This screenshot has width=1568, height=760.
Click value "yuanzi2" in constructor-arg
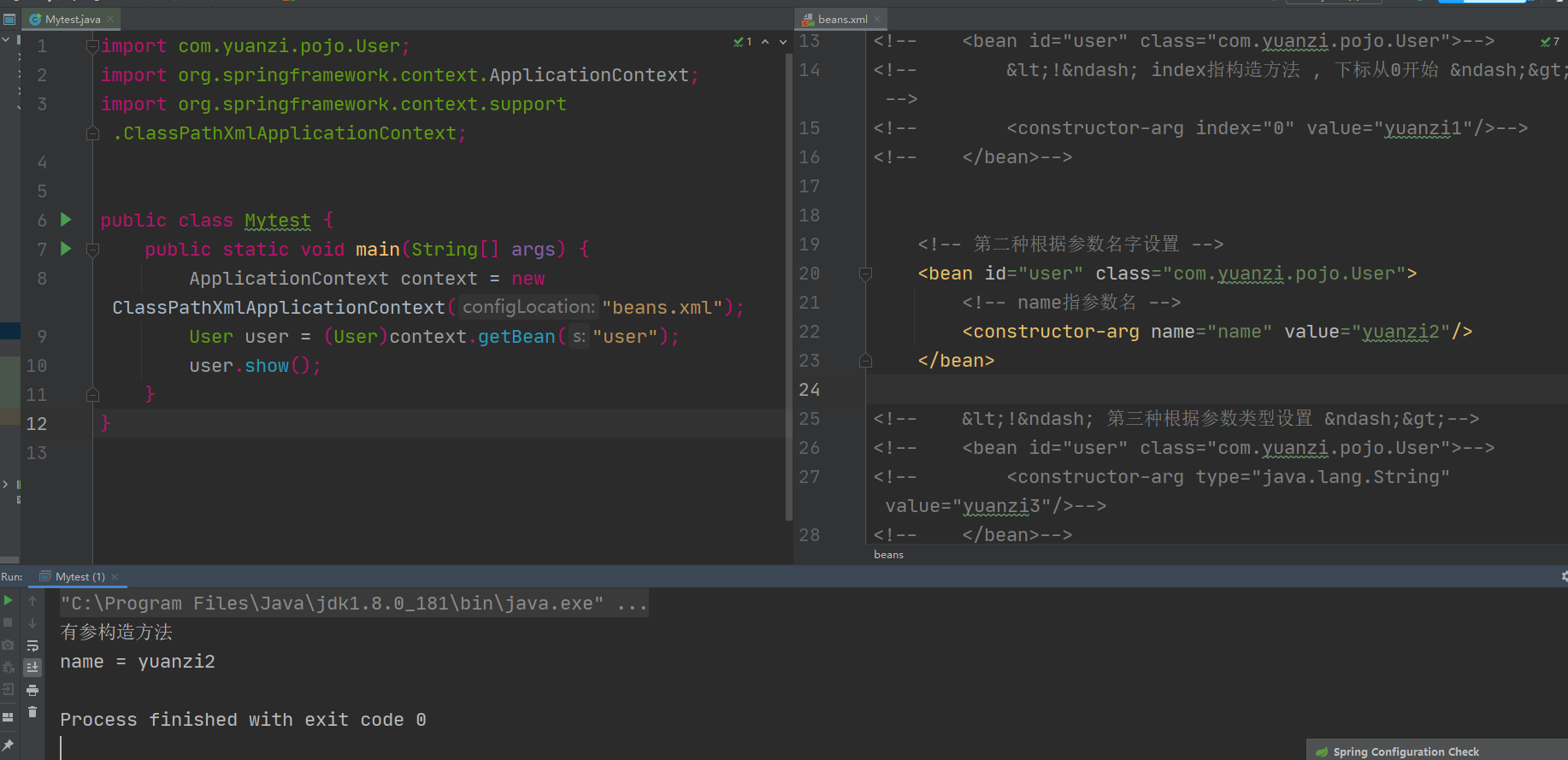(x=1401, y=332)
